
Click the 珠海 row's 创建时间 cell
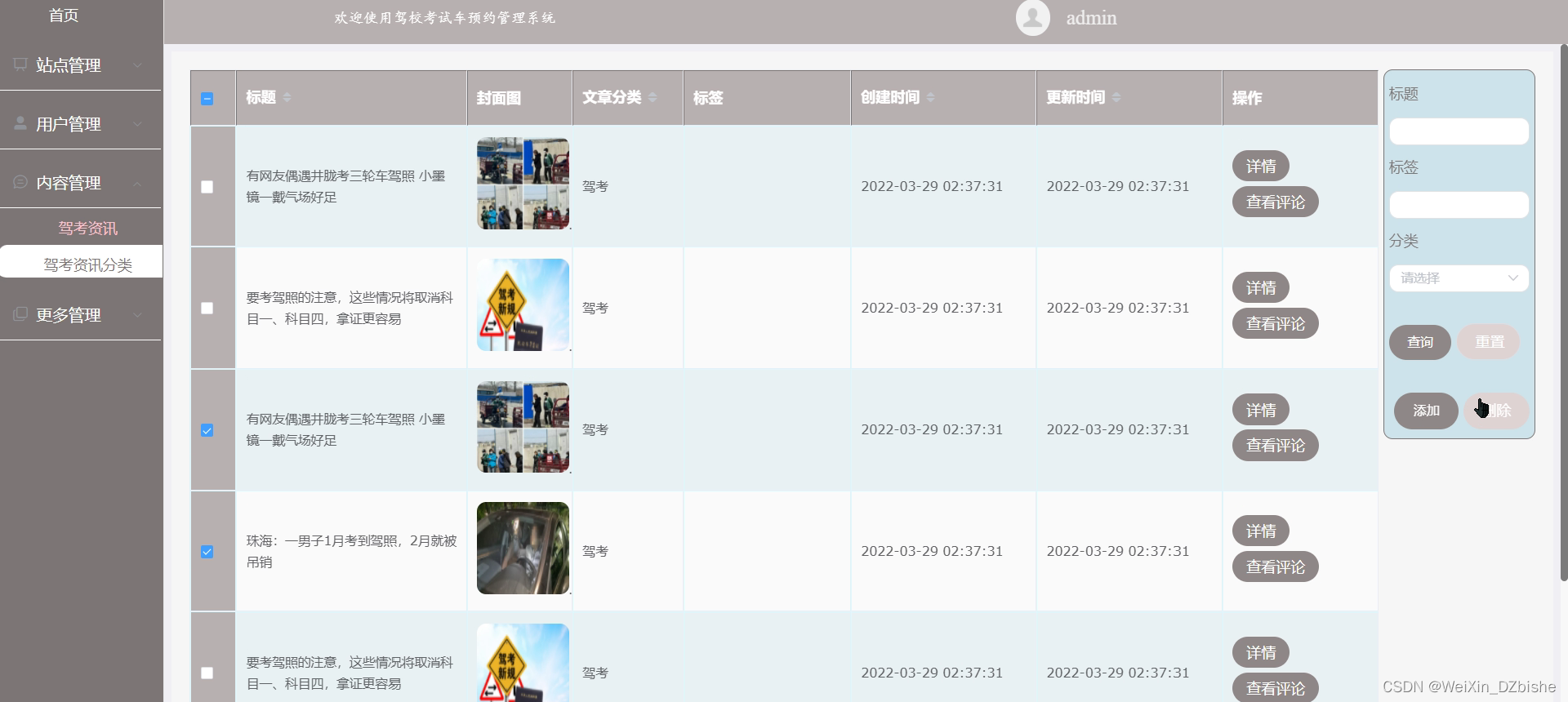[x=932, y=552]
